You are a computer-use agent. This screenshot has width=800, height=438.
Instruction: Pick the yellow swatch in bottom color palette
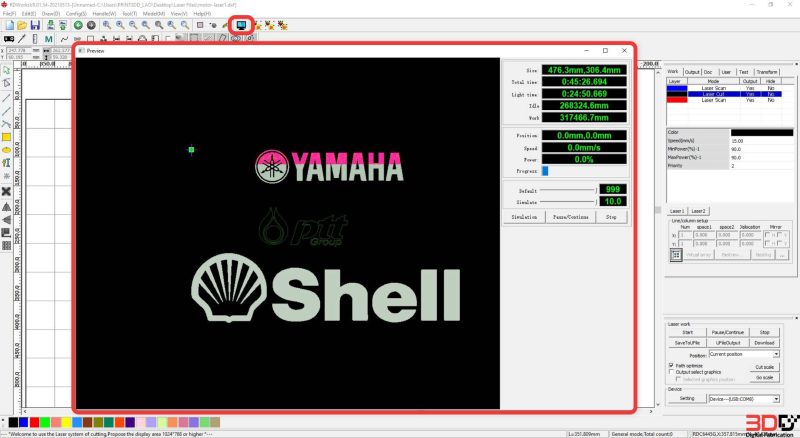[x=66, y=422]
